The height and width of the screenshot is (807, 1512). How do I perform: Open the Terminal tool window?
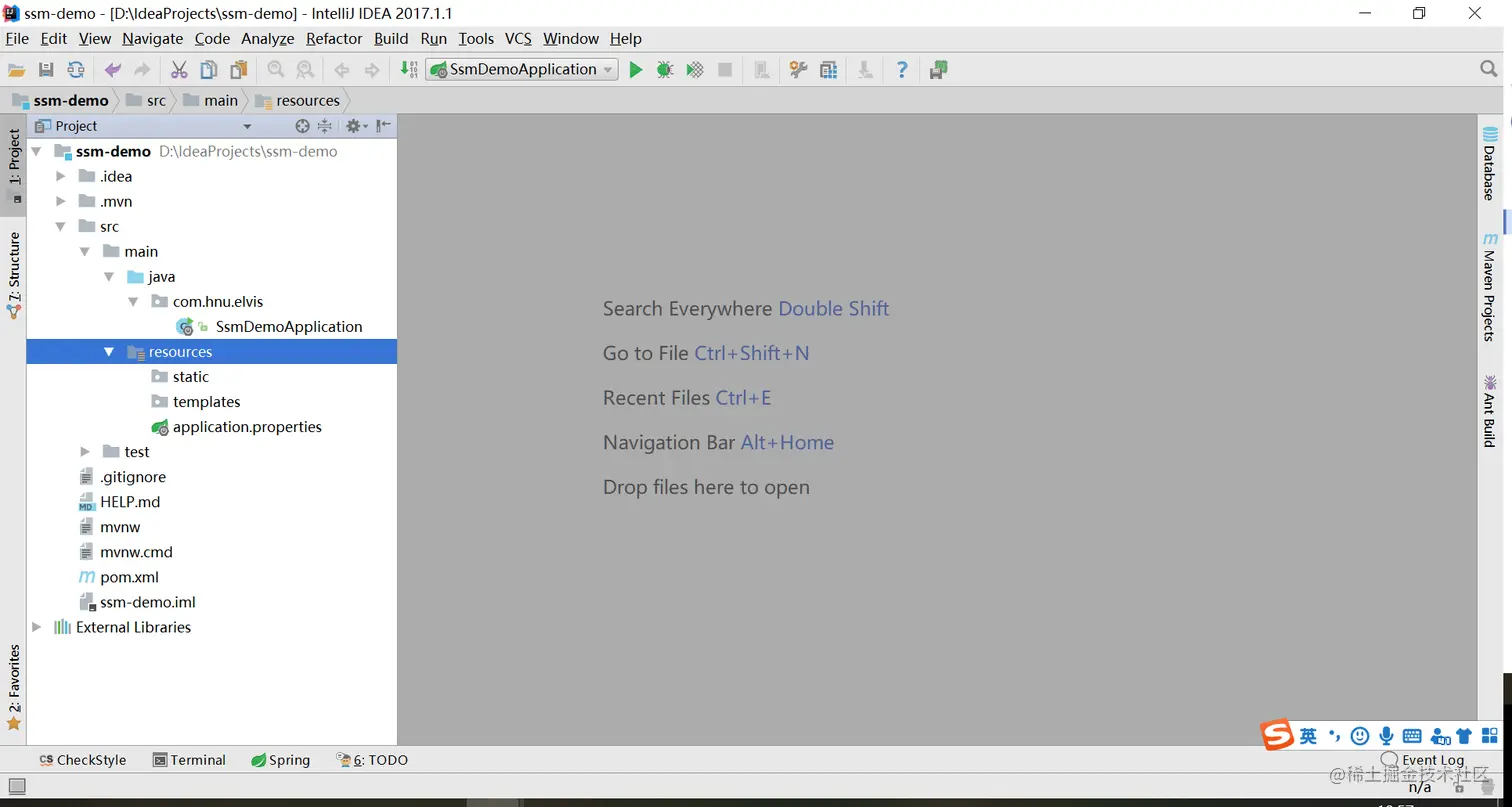tap(189, 760)
